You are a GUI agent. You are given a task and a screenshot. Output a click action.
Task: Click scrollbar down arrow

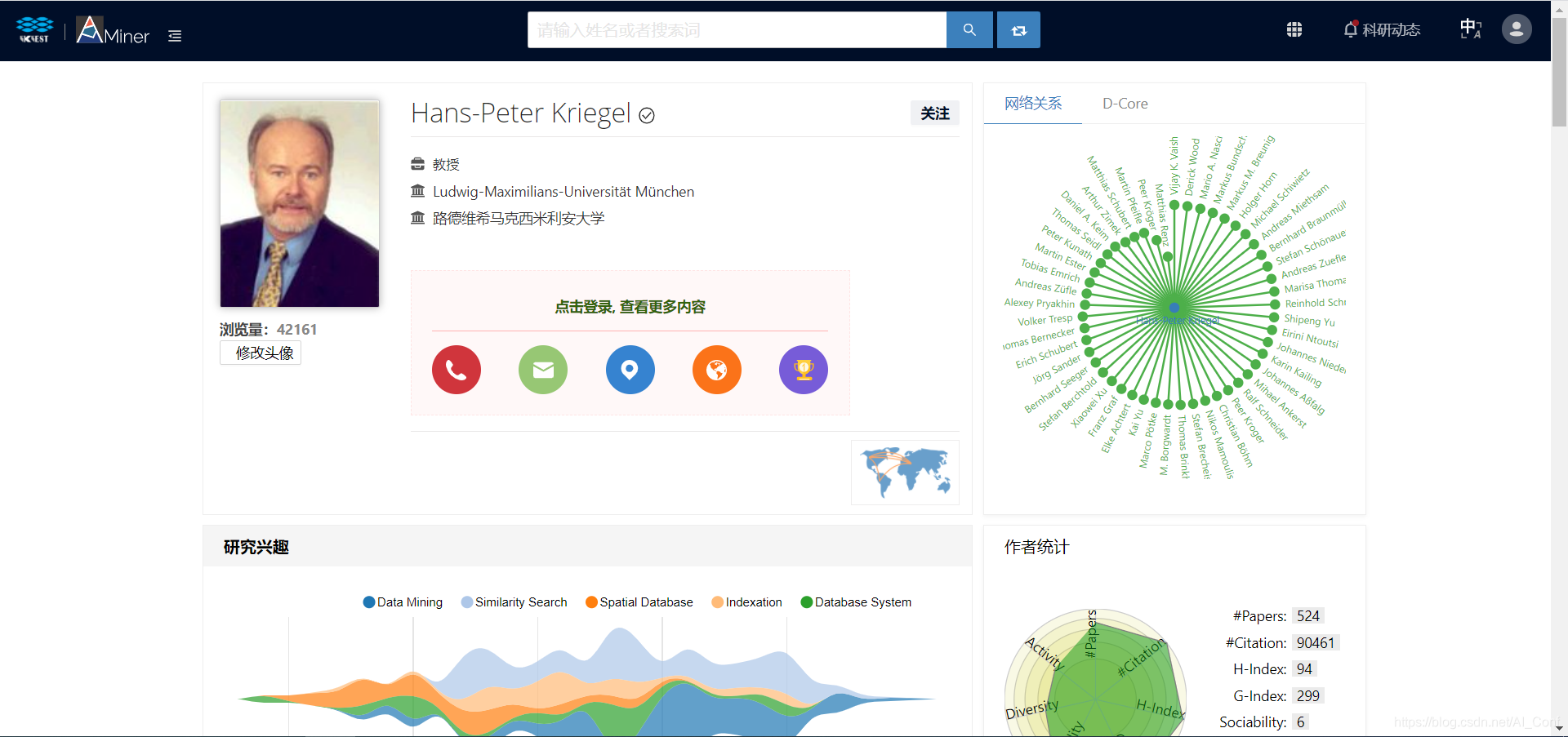(1559, 728)
